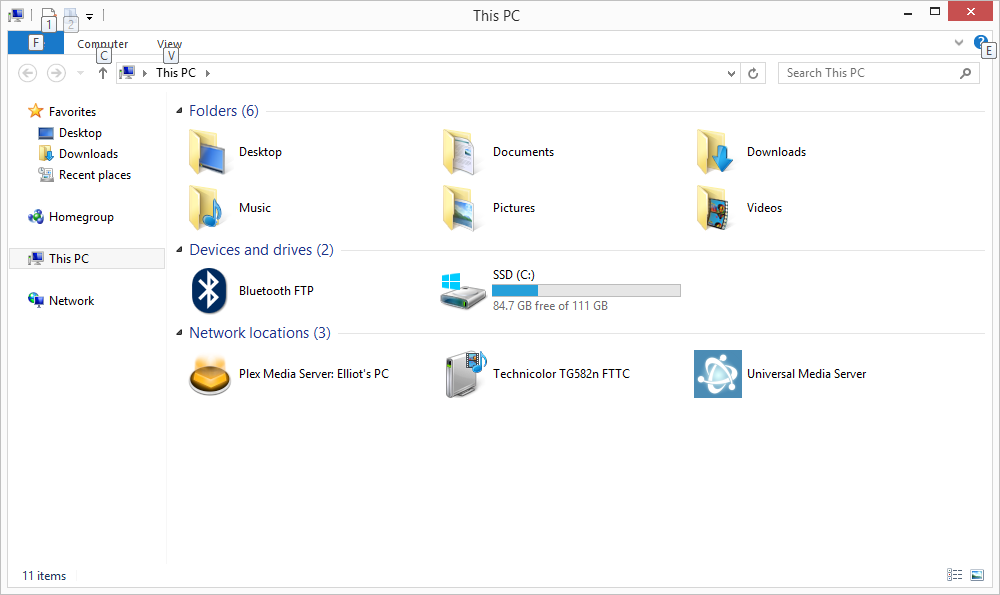Switch to details view layout
The image size is (1000, 595).
click(954, 575)
